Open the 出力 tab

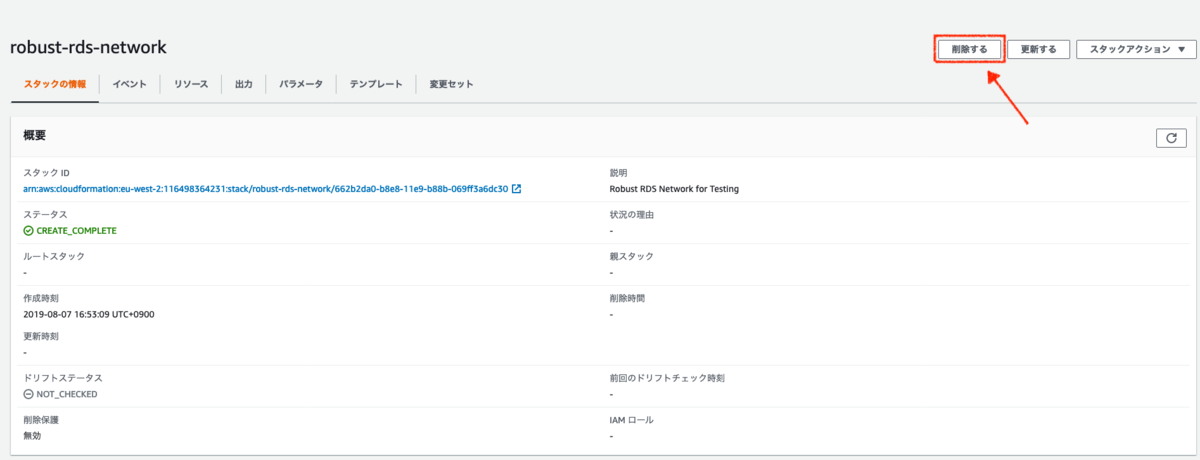243,84
